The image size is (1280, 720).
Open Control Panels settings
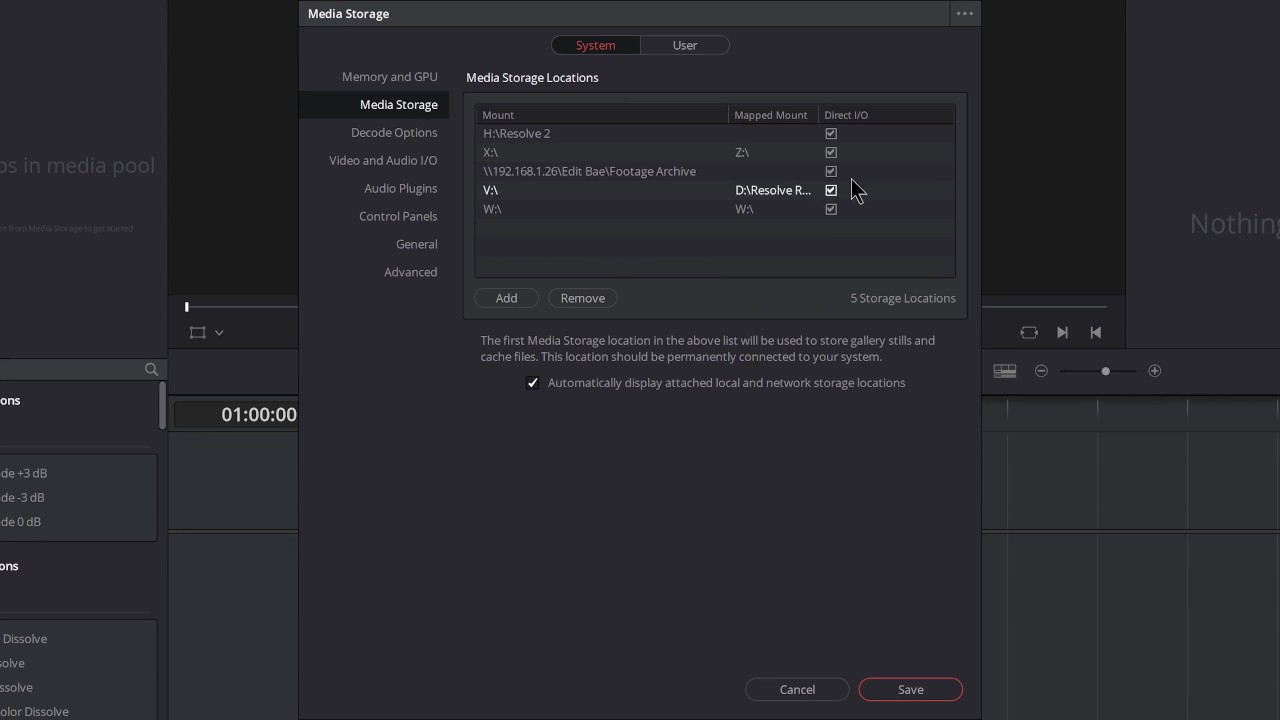click(x=398, y=217)
